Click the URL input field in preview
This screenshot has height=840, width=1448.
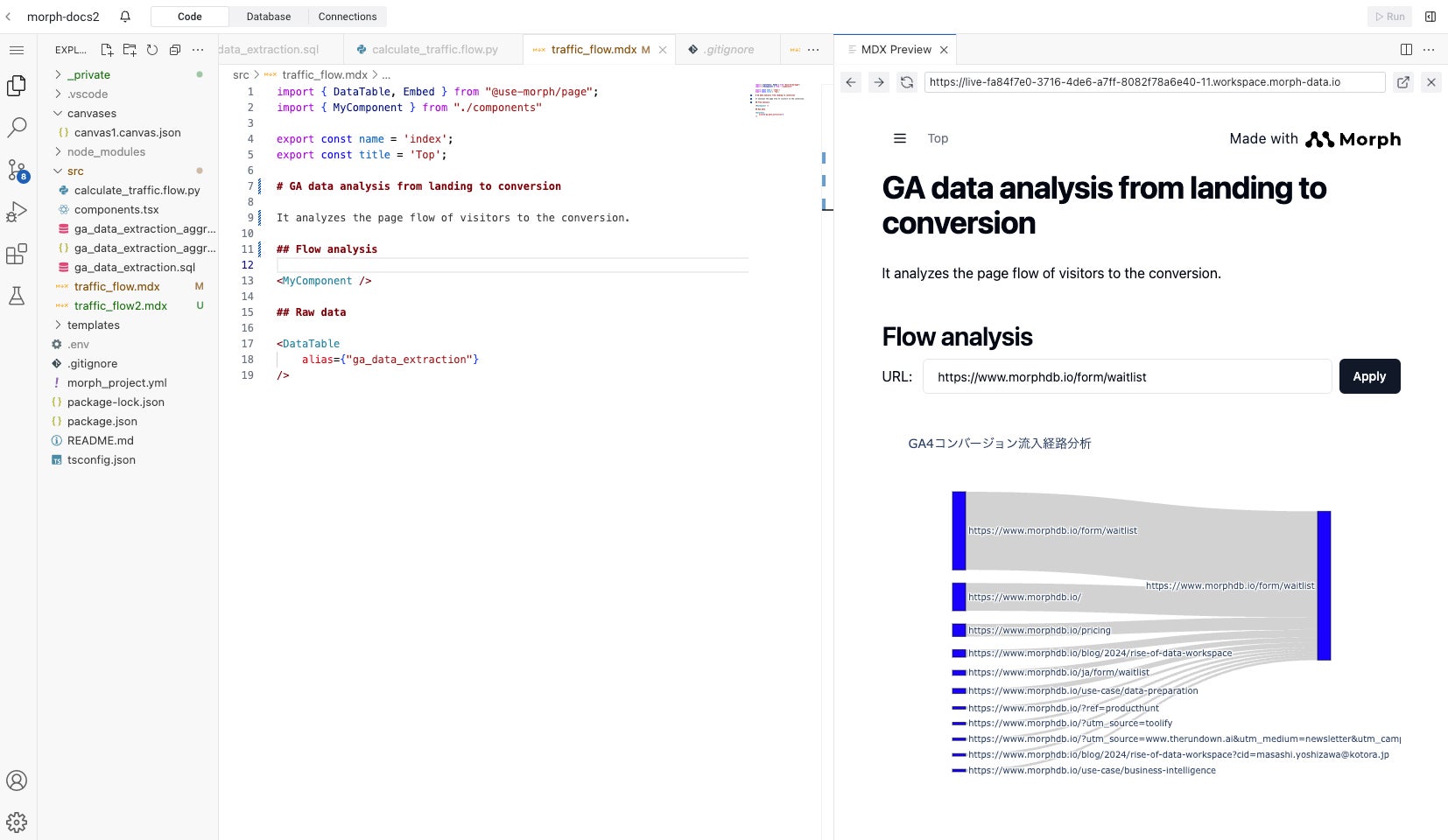click(x=1127, y=377)
